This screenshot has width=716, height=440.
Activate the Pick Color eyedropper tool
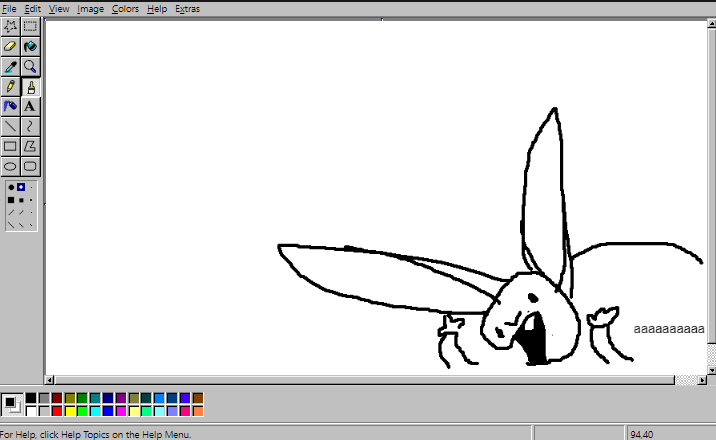(x=10, y=67)
